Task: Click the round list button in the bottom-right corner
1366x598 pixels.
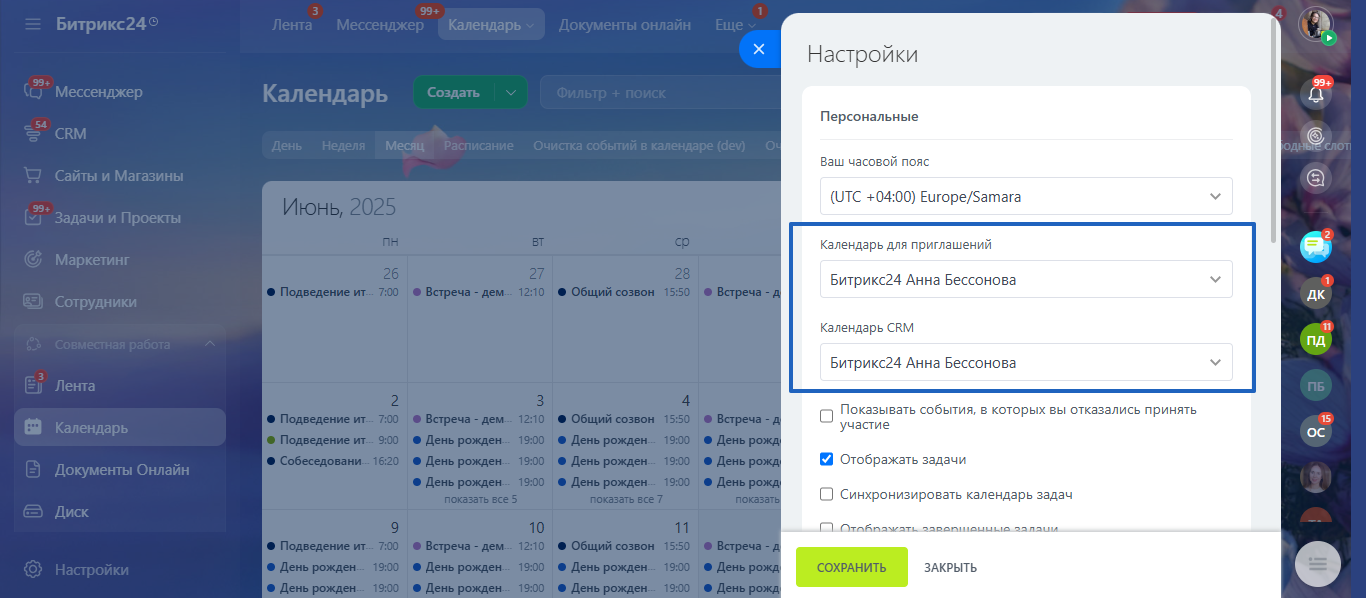Action: point(1317,564)
